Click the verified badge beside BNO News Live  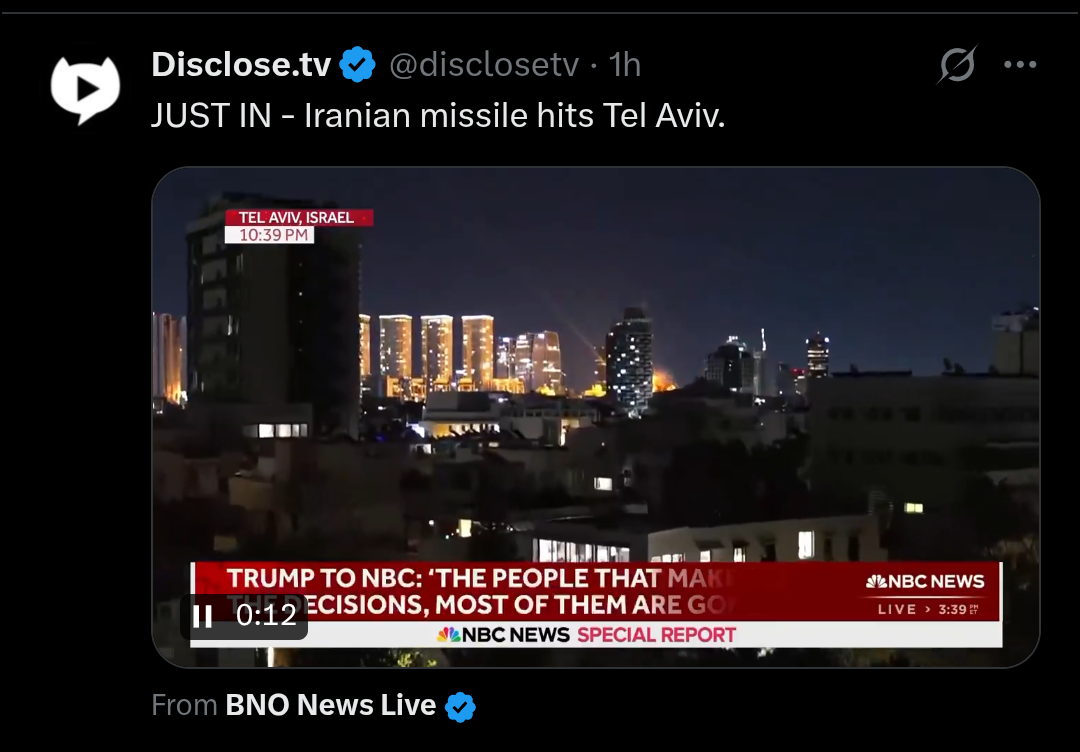pos(460,707)
